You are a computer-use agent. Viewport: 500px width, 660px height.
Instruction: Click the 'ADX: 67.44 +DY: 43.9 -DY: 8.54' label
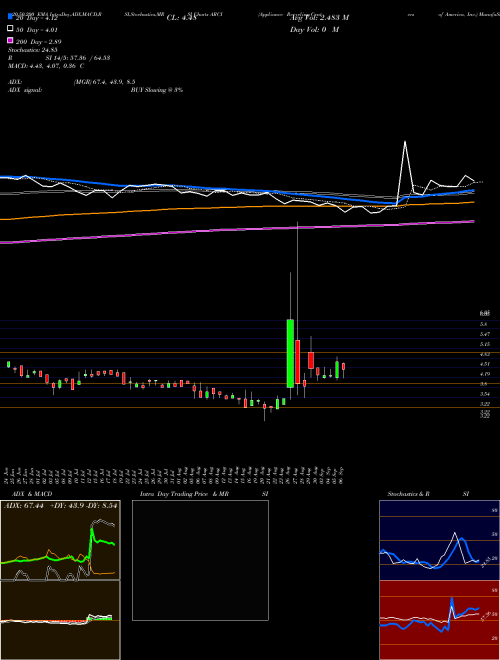point(60,506)
